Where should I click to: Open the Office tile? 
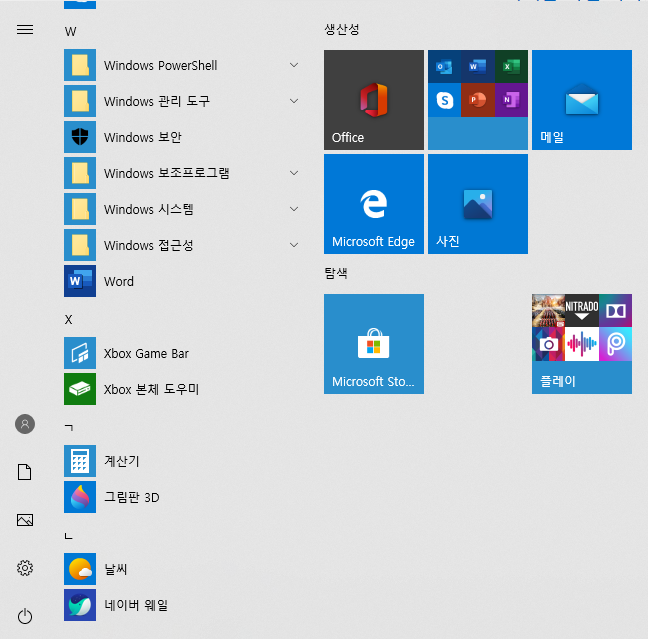pos(374,100)
